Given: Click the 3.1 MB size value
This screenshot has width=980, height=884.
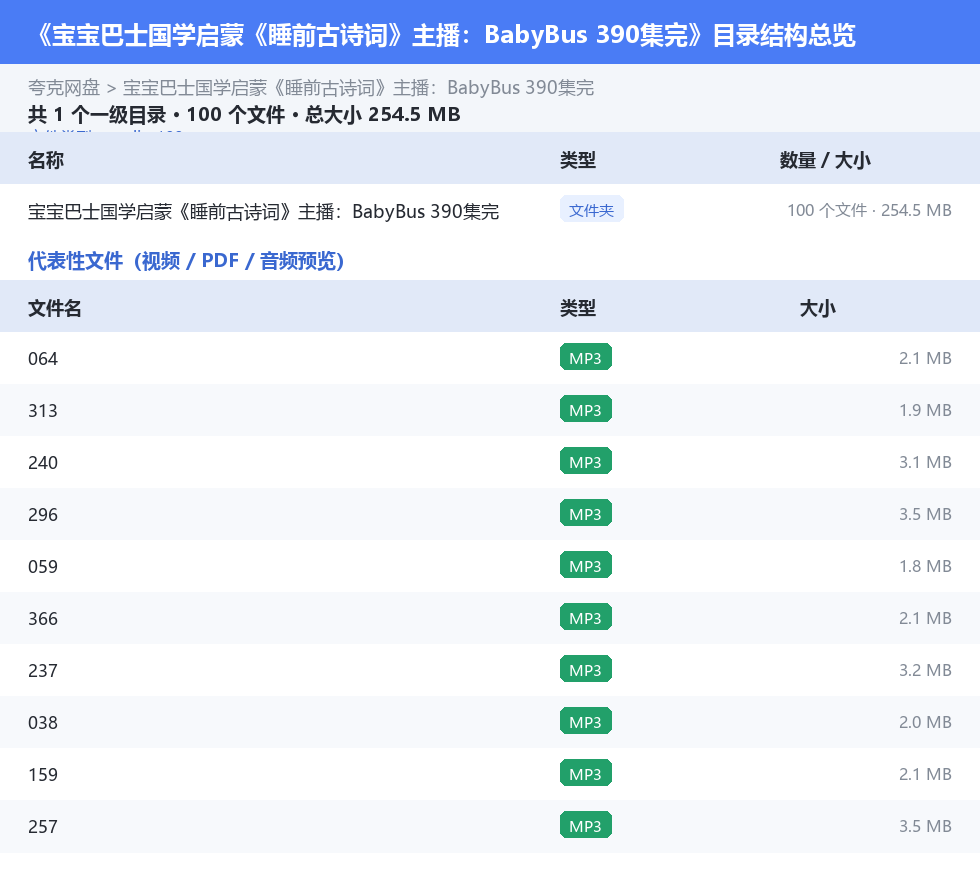Looking at the screenshot, I should [x=925, y=462].
